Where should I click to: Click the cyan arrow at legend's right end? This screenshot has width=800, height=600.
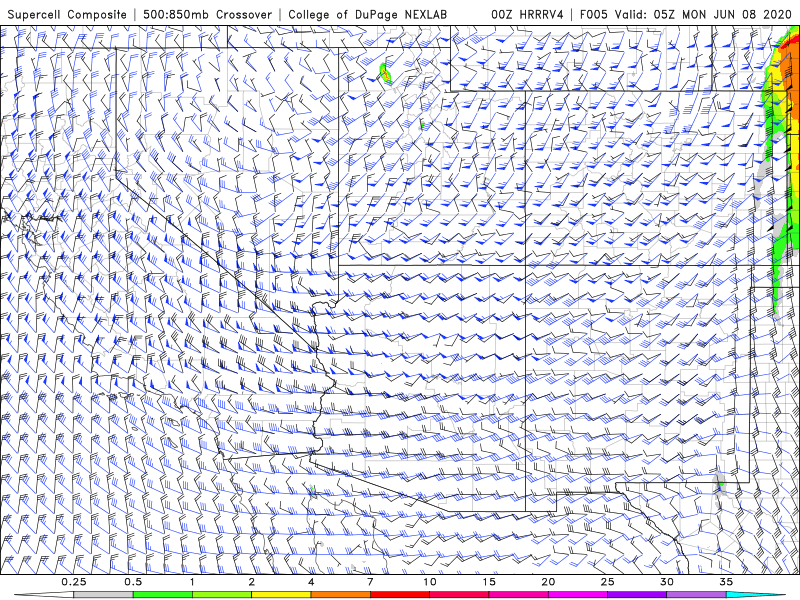point(755,595)
